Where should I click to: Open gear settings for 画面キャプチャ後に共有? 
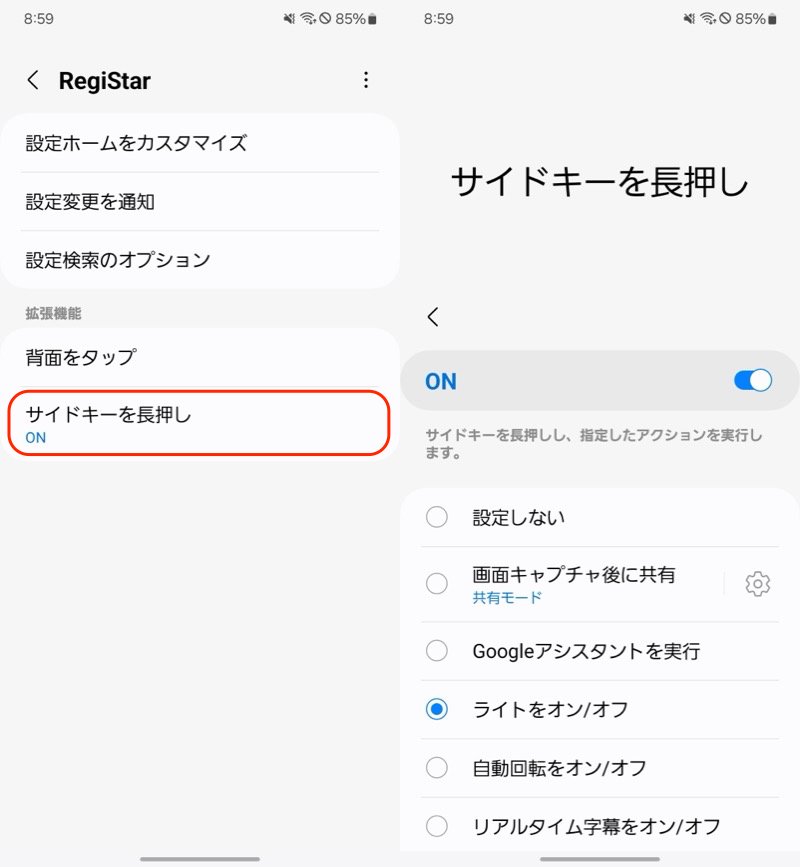coord(758,584)
